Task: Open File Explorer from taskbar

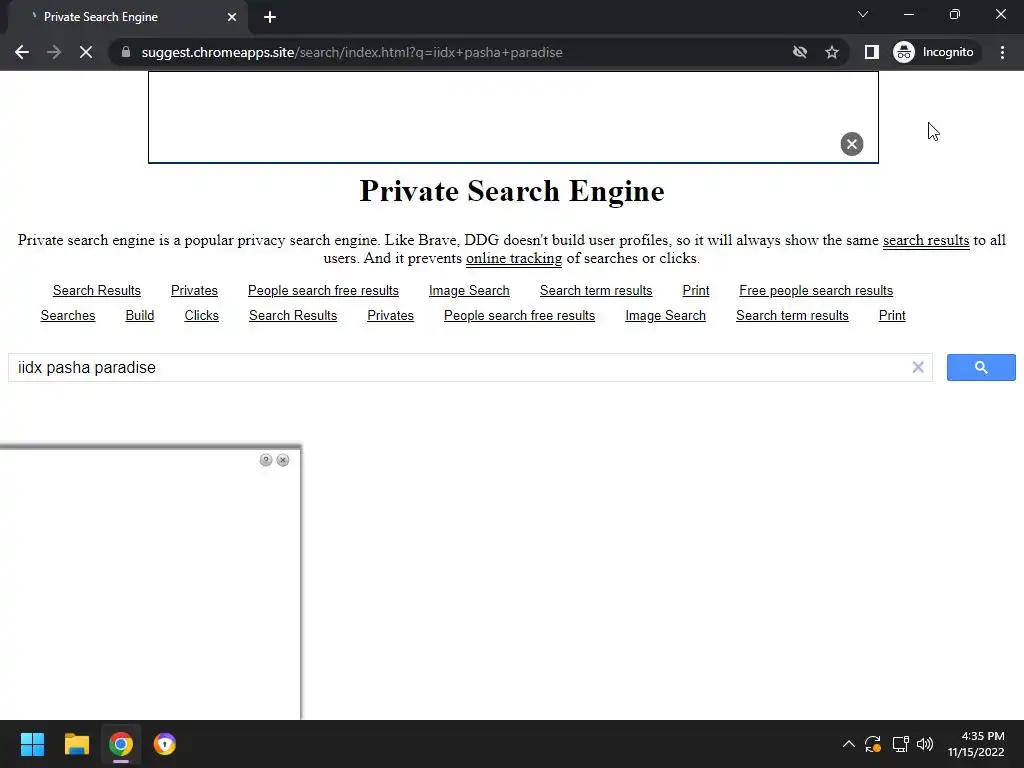Action: [x=76, y=744]
